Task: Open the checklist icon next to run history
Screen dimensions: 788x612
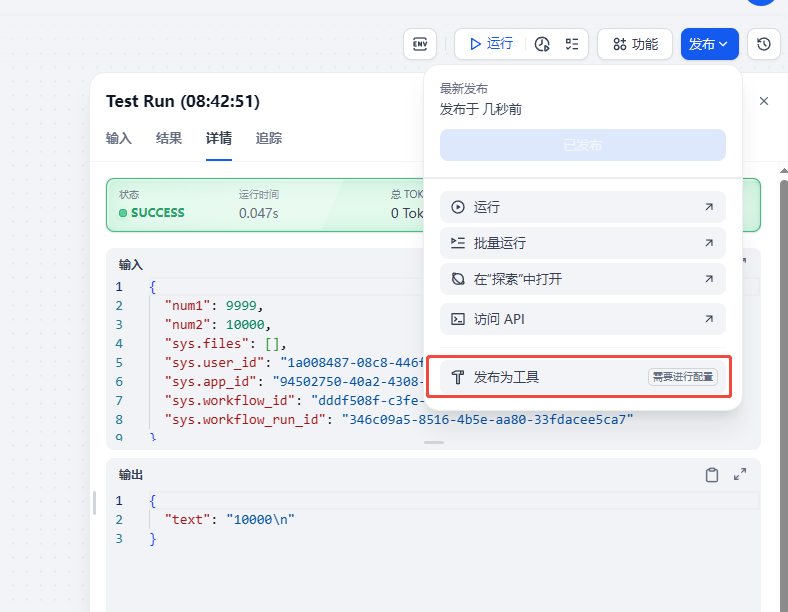Action: [x=572, y=44]
